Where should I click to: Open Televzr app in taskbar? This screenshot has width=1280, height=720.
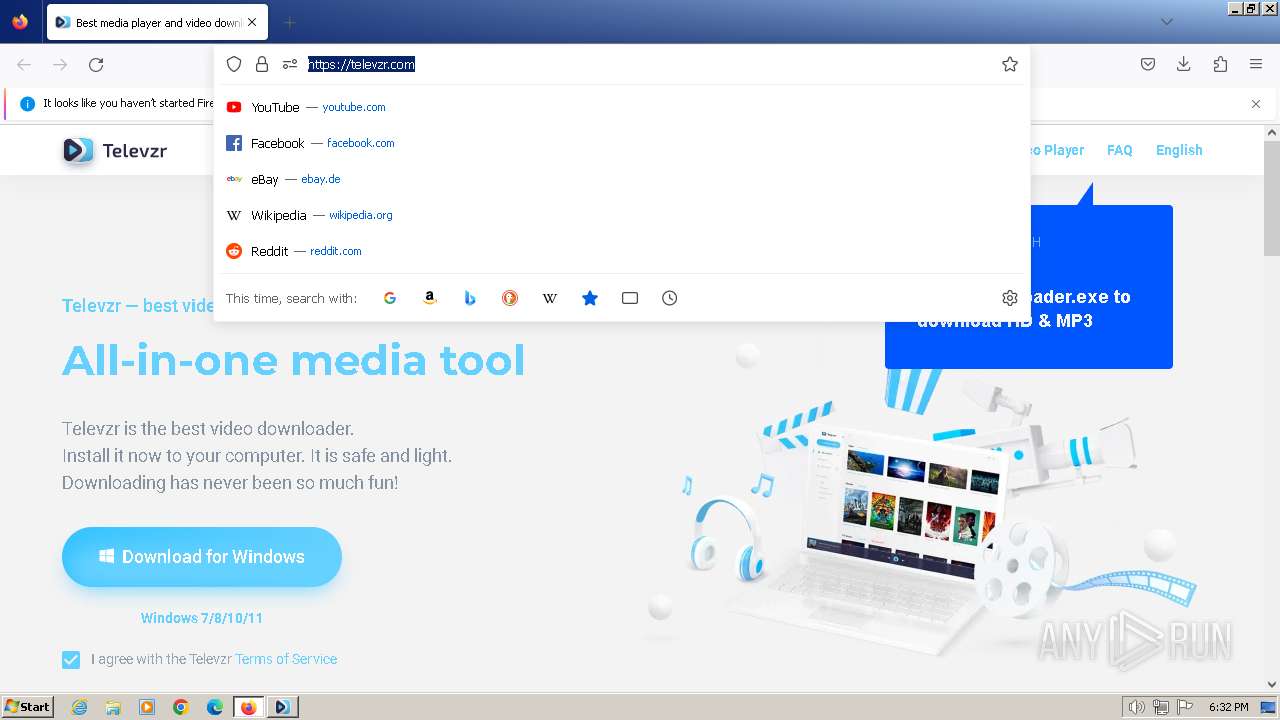[282, 707]
